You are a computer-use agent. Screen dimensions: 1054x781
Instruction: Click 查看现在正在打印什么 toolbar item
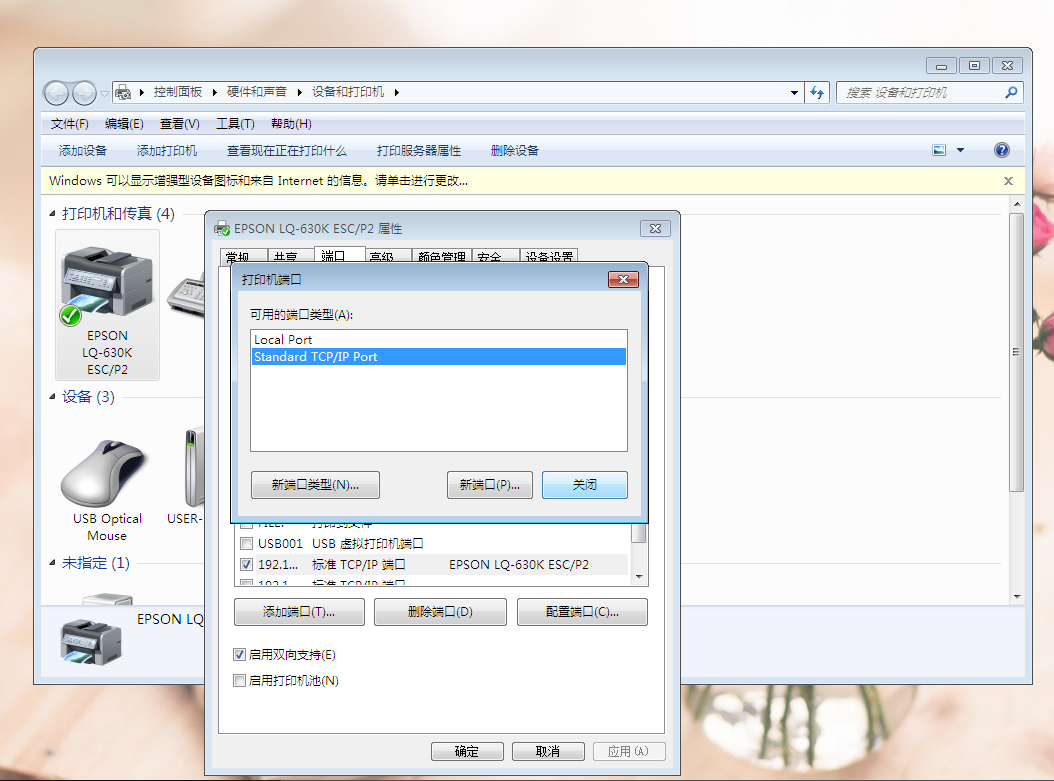pos(287,151)
